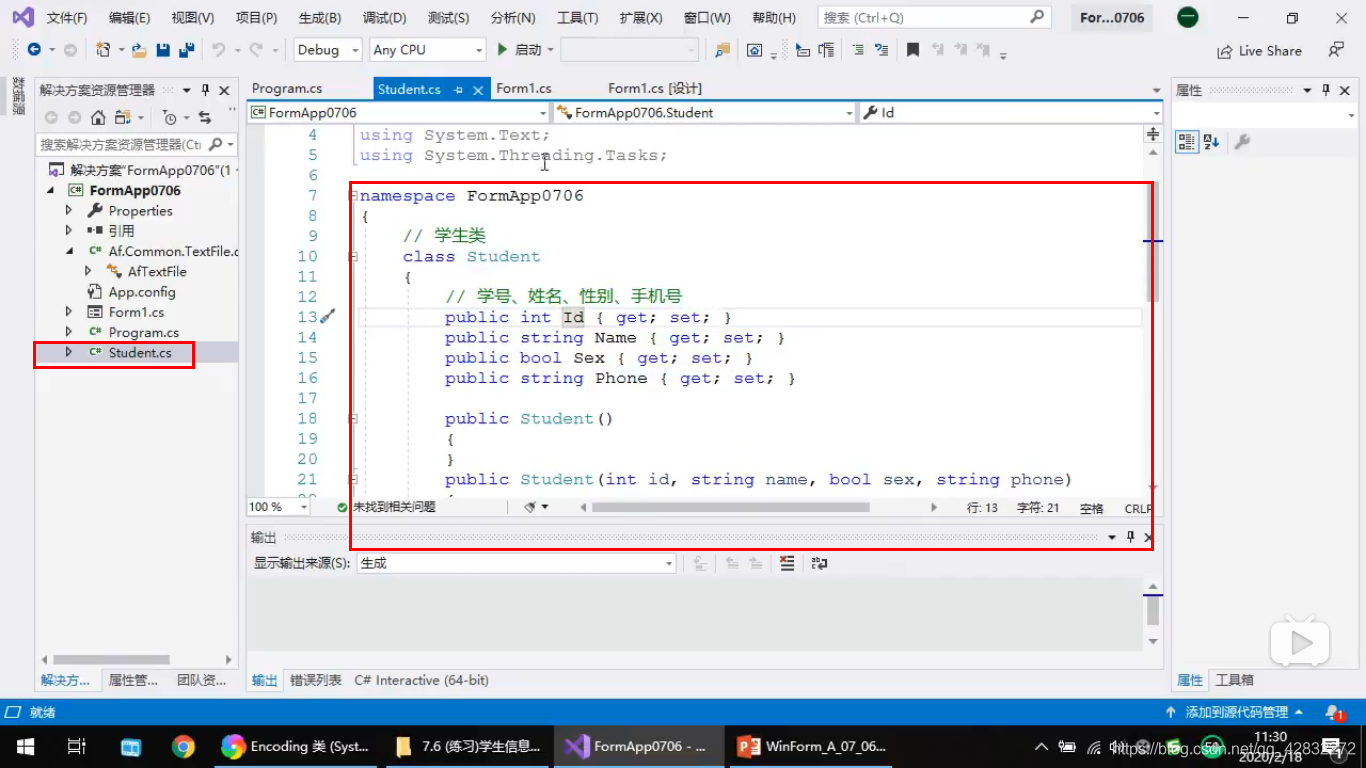This screenshot has width=1366, height=768.
Task: Click Alphabetical sort icon in Properties panel
Action: 1211,142
